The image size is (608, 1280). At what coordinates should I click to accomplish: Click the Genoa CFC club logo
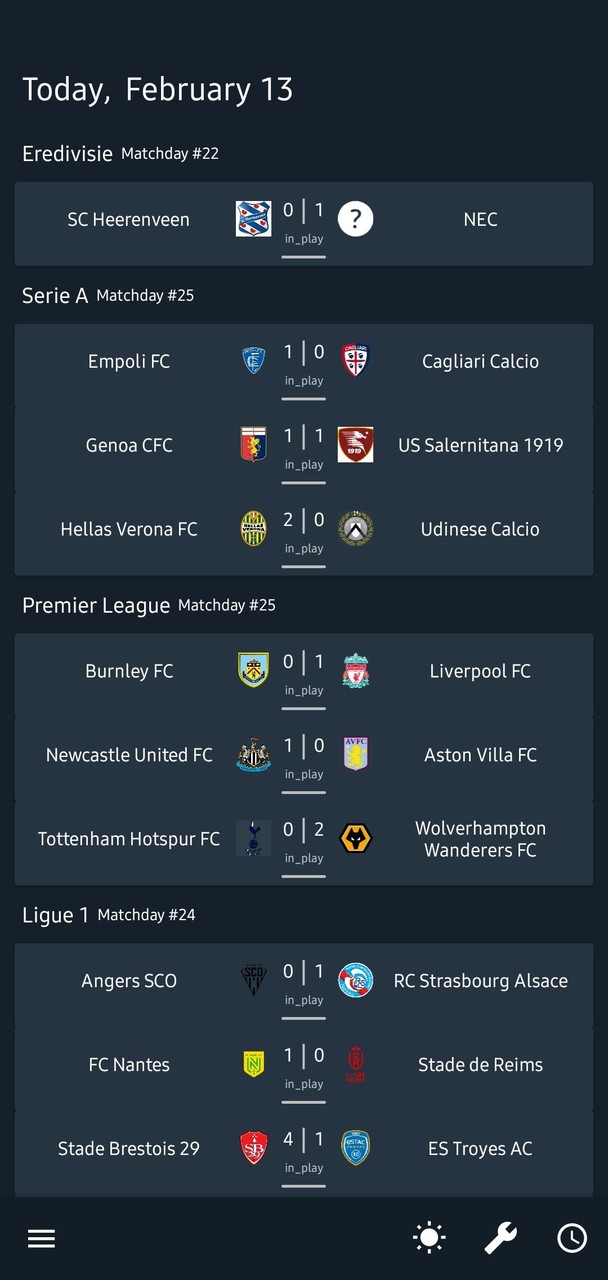[253, 444]
